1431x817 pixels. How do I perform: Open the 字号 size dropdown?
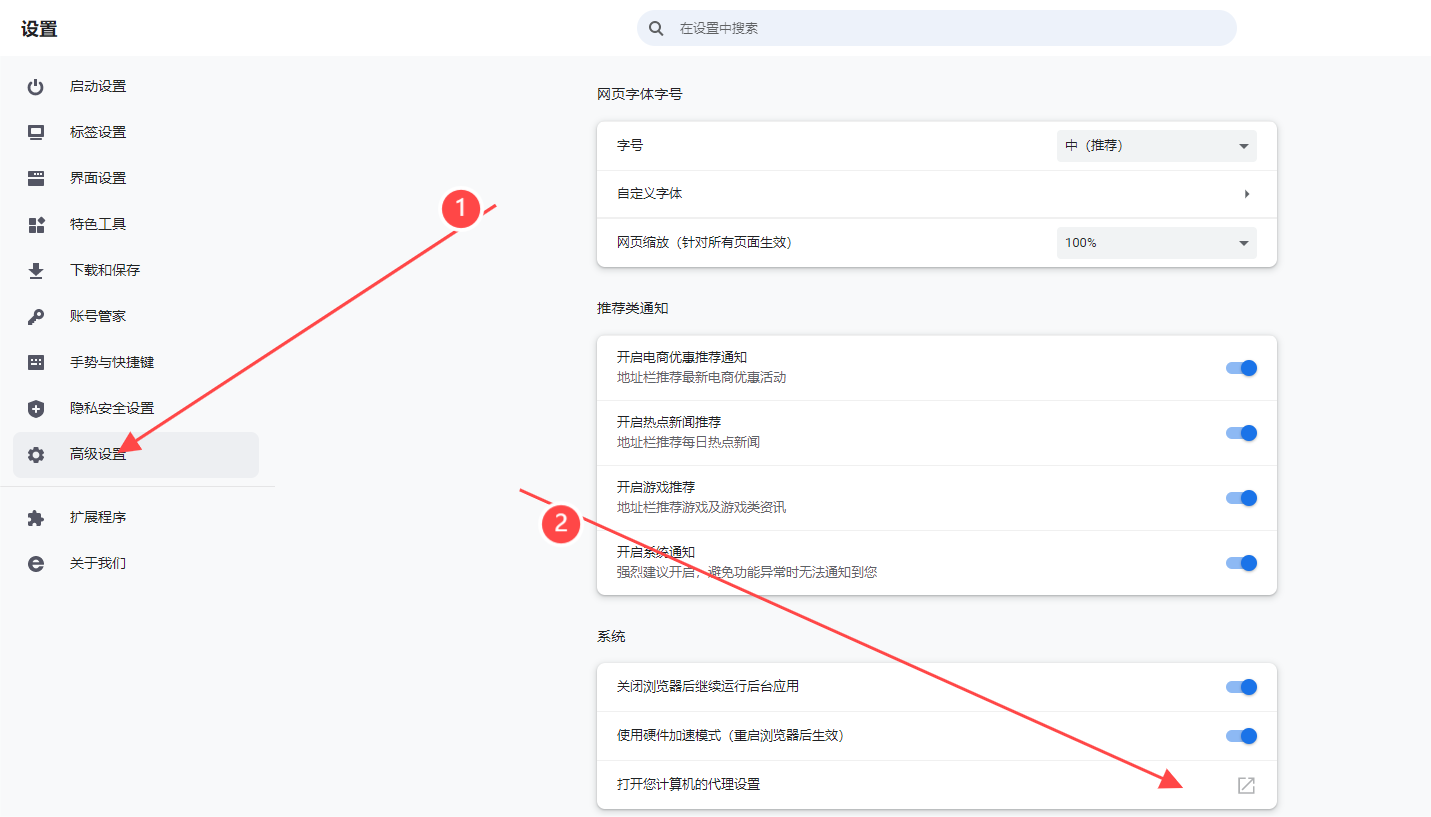click(1156, 145)
